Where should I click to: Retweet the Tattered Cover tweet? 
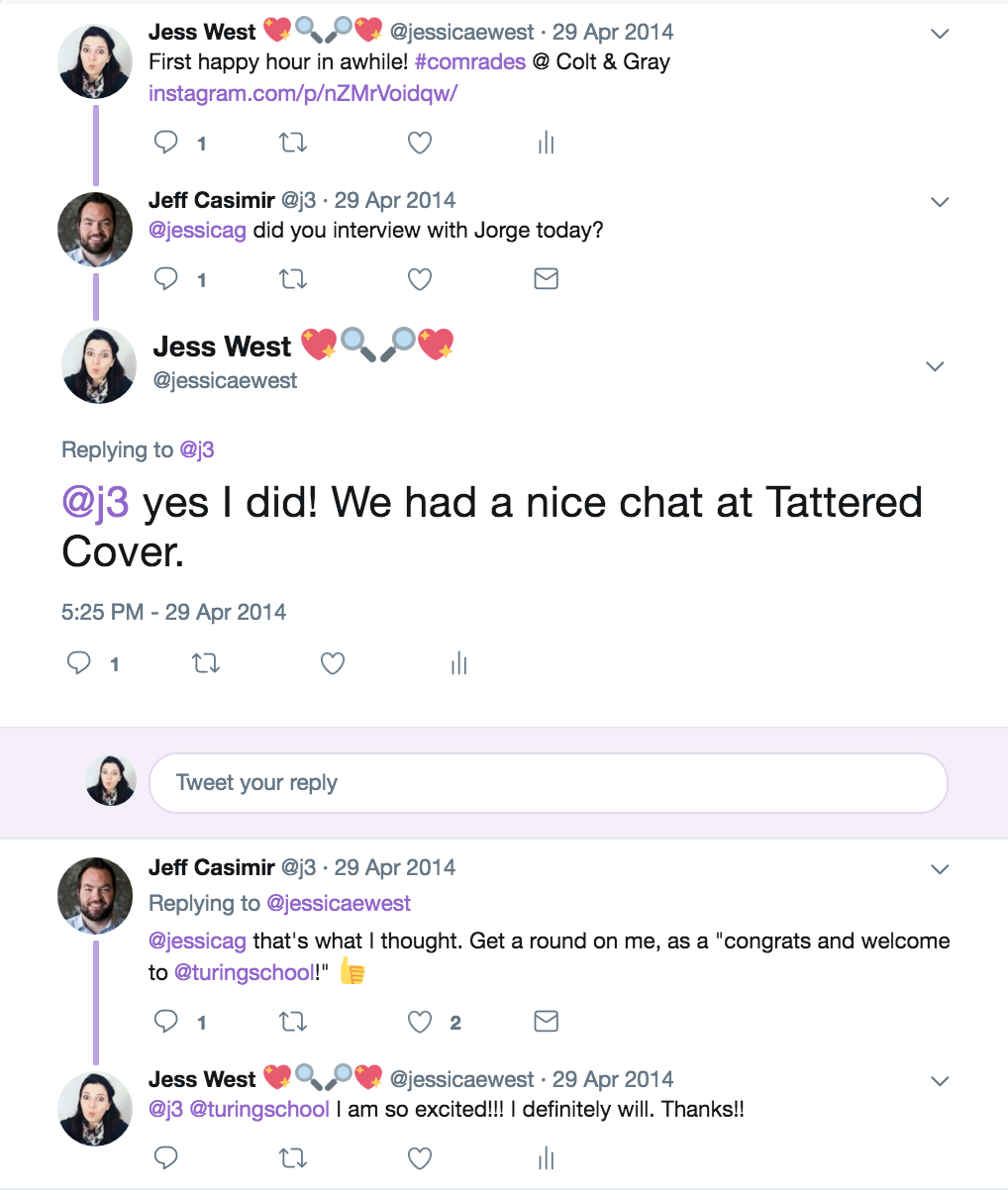205,663
